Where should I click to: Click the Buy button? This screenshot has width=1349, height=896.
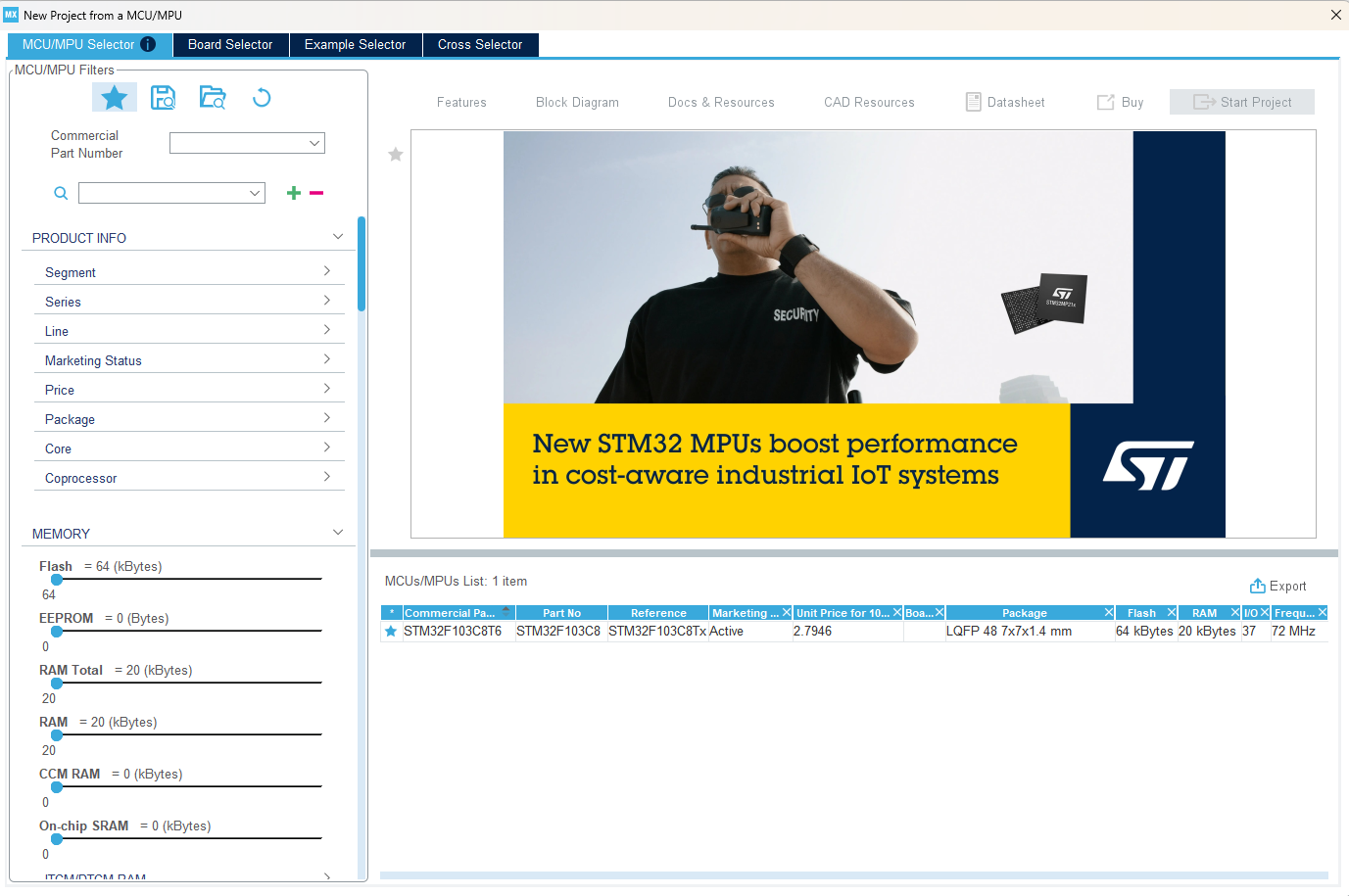(x=1120, y=102)
